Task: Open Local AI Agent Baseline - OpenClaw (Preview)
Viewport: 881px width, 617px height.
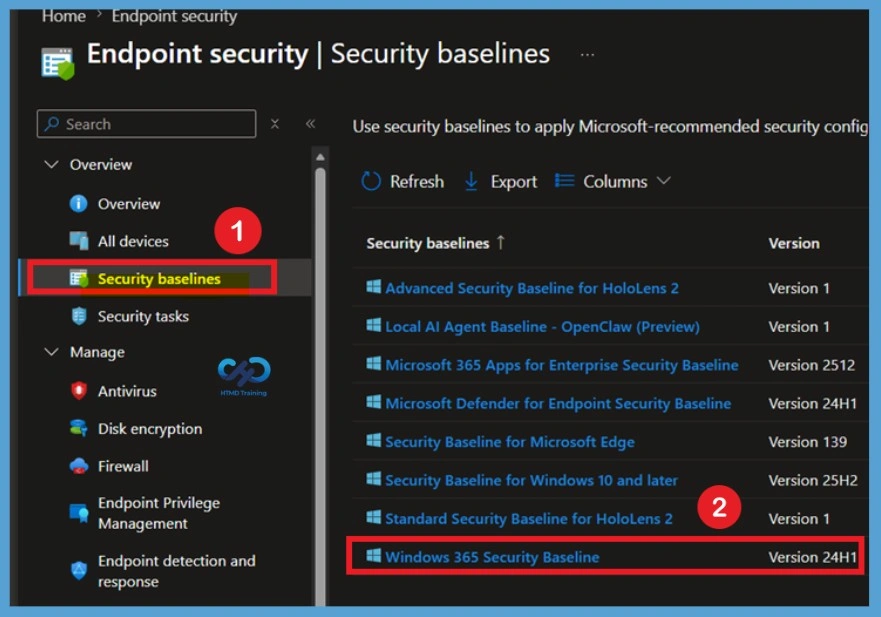Action: pos(542,326)
